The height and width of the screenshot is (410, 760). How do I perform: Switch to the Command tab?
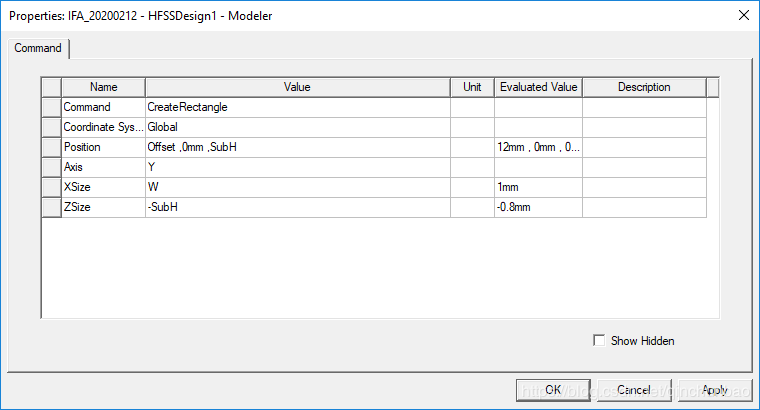click(x=38, y=48)
